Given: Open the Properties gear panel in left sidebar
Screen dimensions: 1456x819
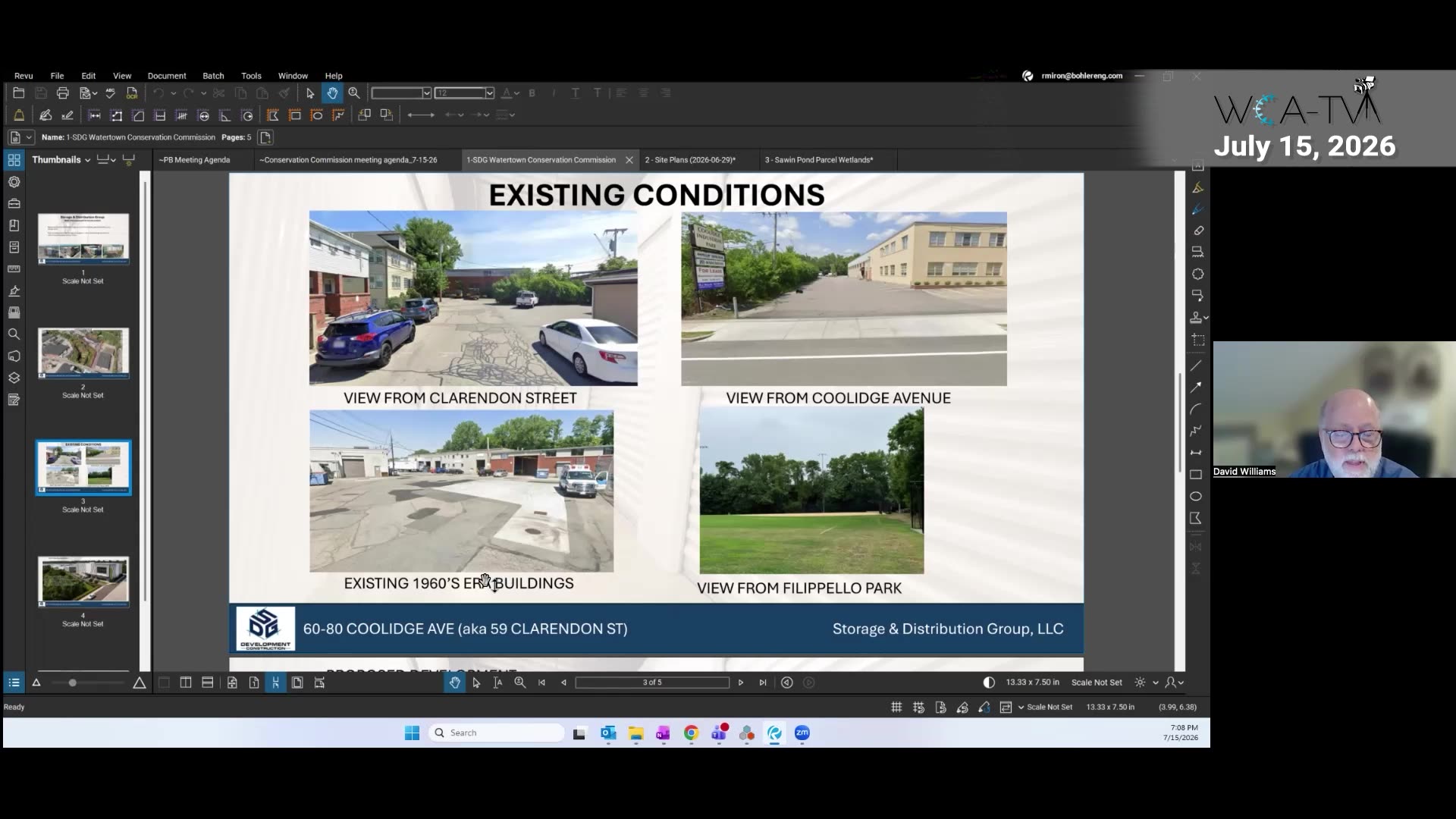Looking at the screenshot, I should click(14, 182).
